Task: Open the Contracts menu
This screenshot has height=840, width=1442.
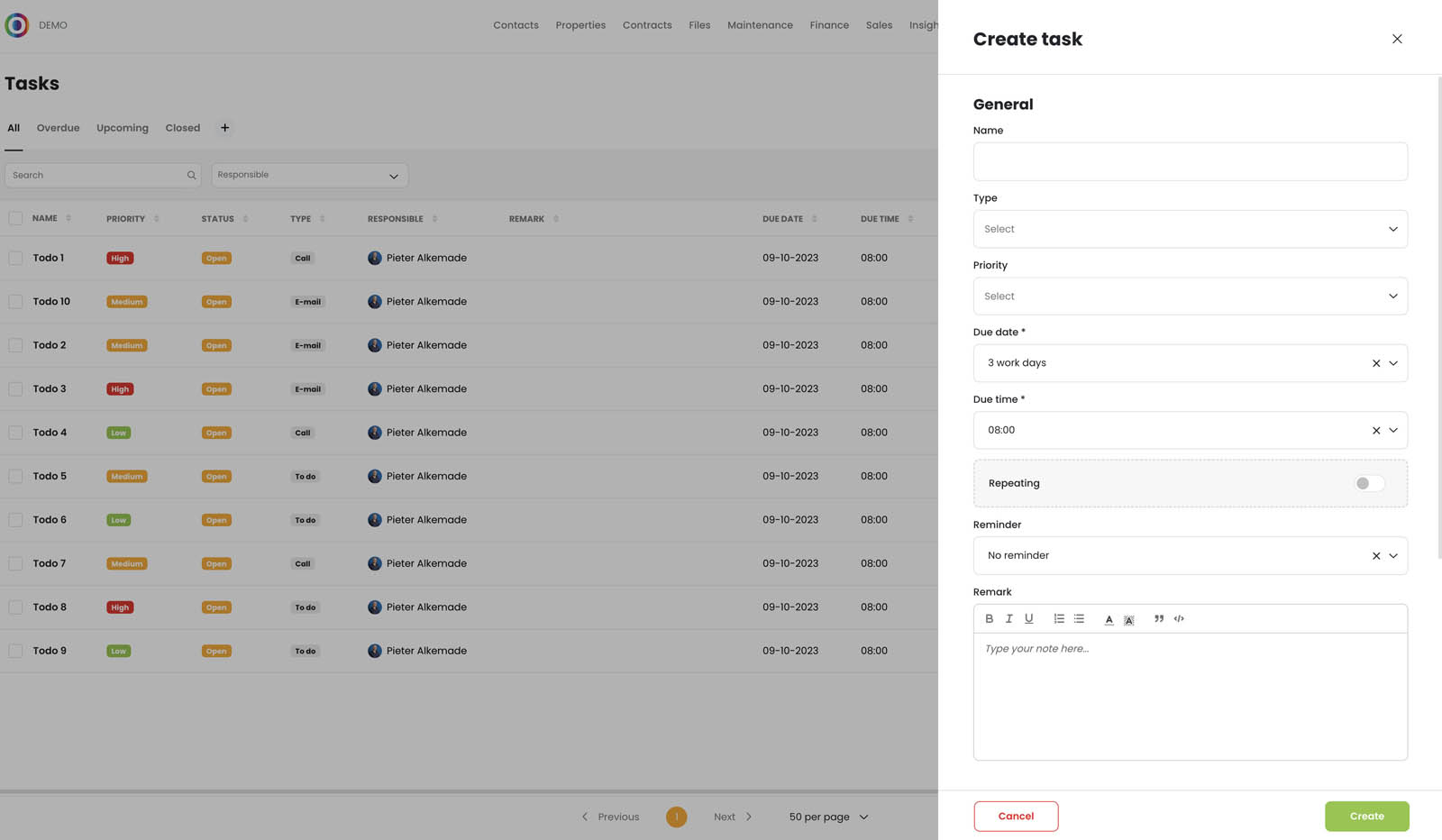Action: [647, 25]
